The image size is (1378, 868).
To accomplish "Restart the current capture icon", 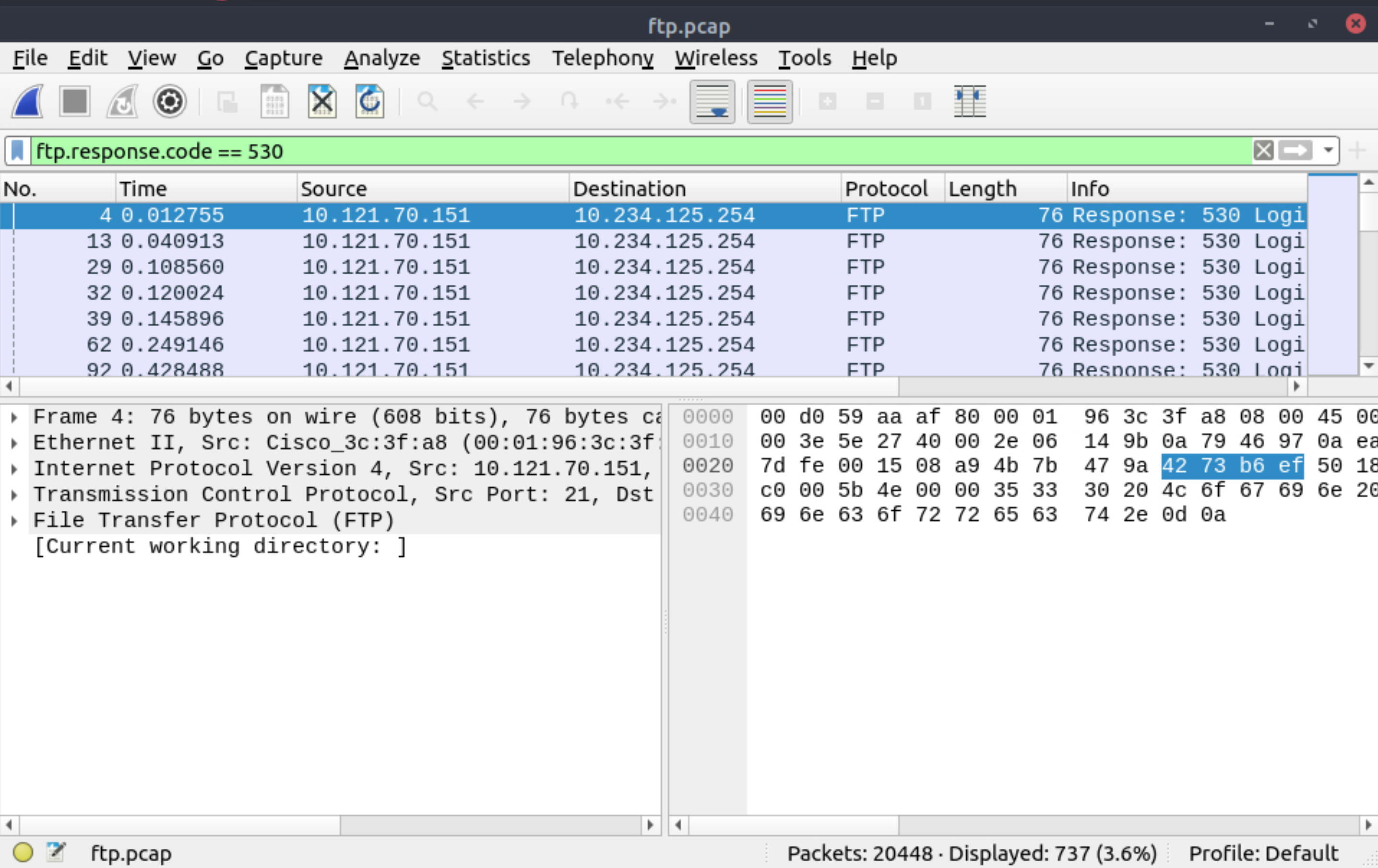I will [x=122, y=101].
